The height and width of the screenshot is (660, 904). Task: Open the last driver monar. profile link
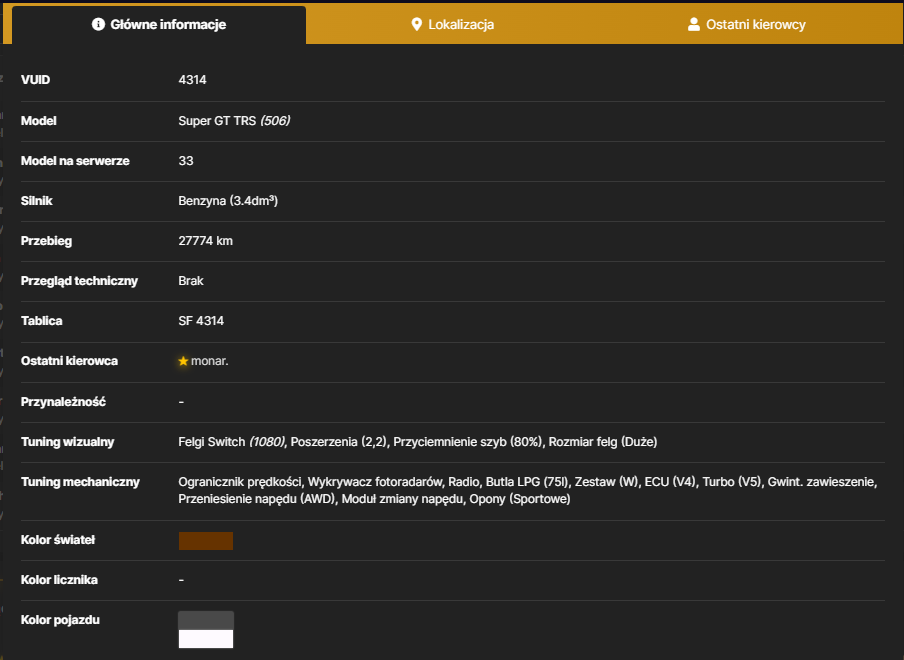[209, 361]
